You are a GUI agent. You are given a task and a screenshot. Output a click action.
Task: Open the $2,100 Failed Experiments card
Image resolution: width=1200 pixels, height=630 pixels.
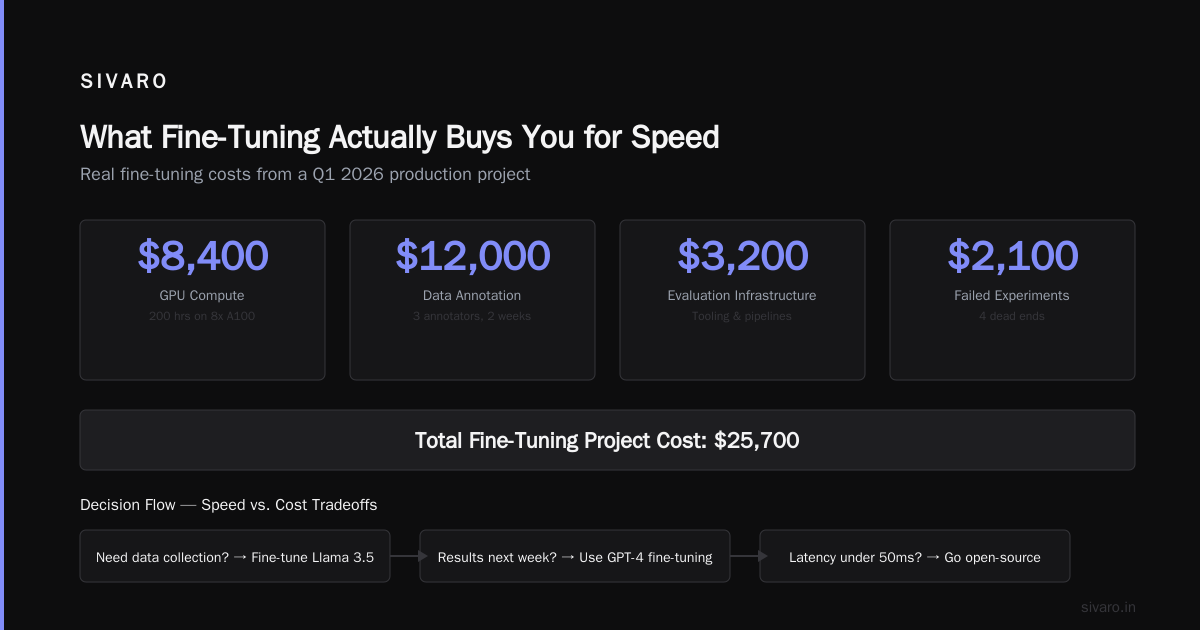(1012, 300)
